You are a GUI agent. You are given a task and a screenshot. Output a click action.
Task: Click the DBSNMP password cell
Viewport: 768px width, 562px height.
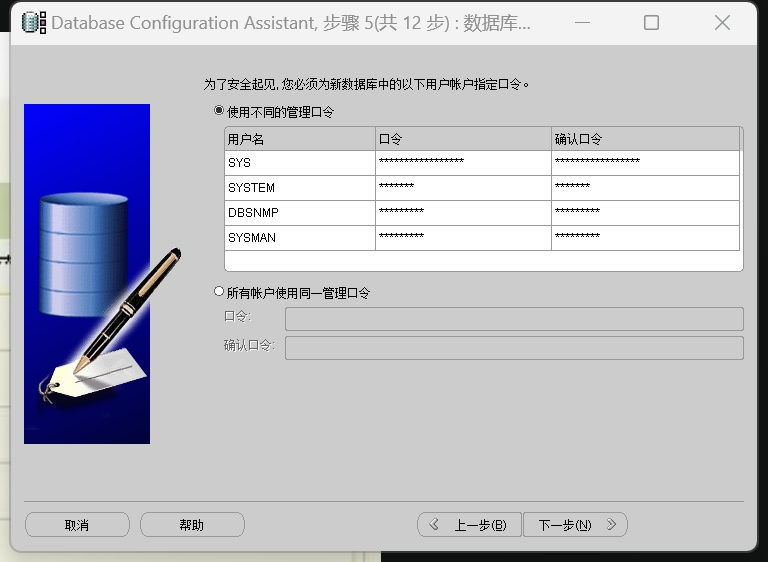463,213
